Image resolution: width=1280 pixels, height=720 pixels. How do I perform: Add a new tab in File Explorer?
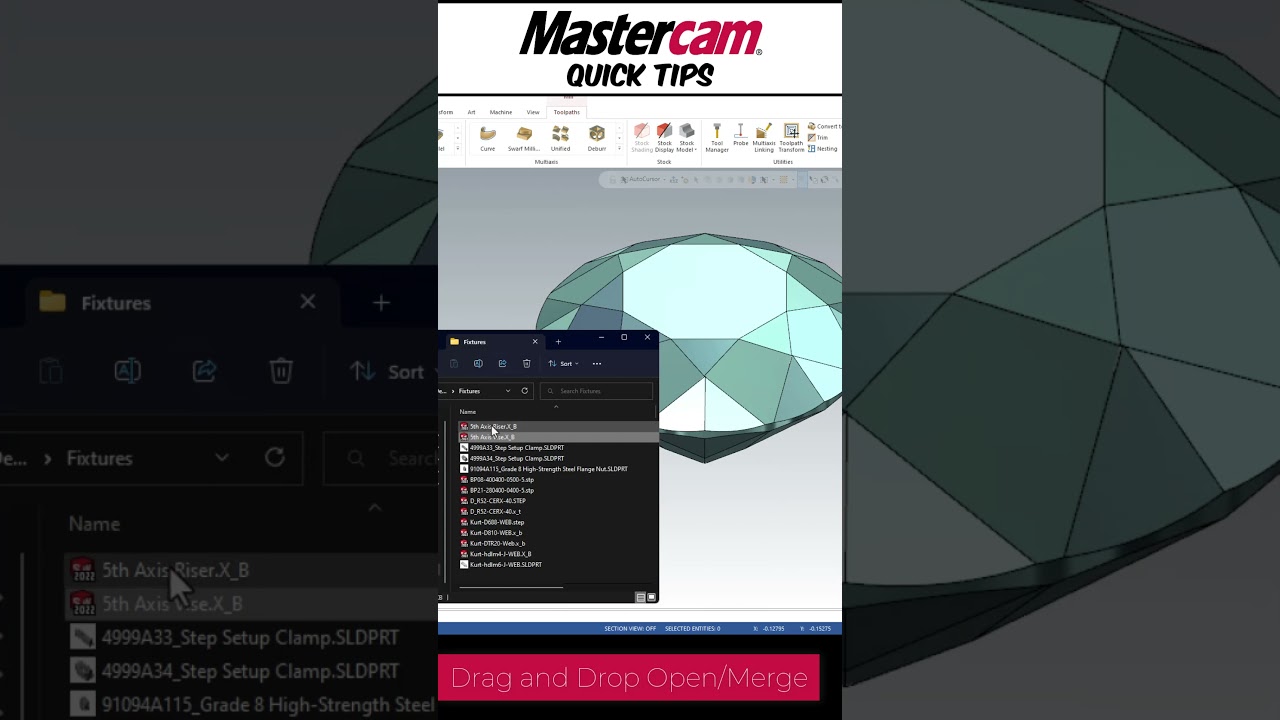click(558, 342)
